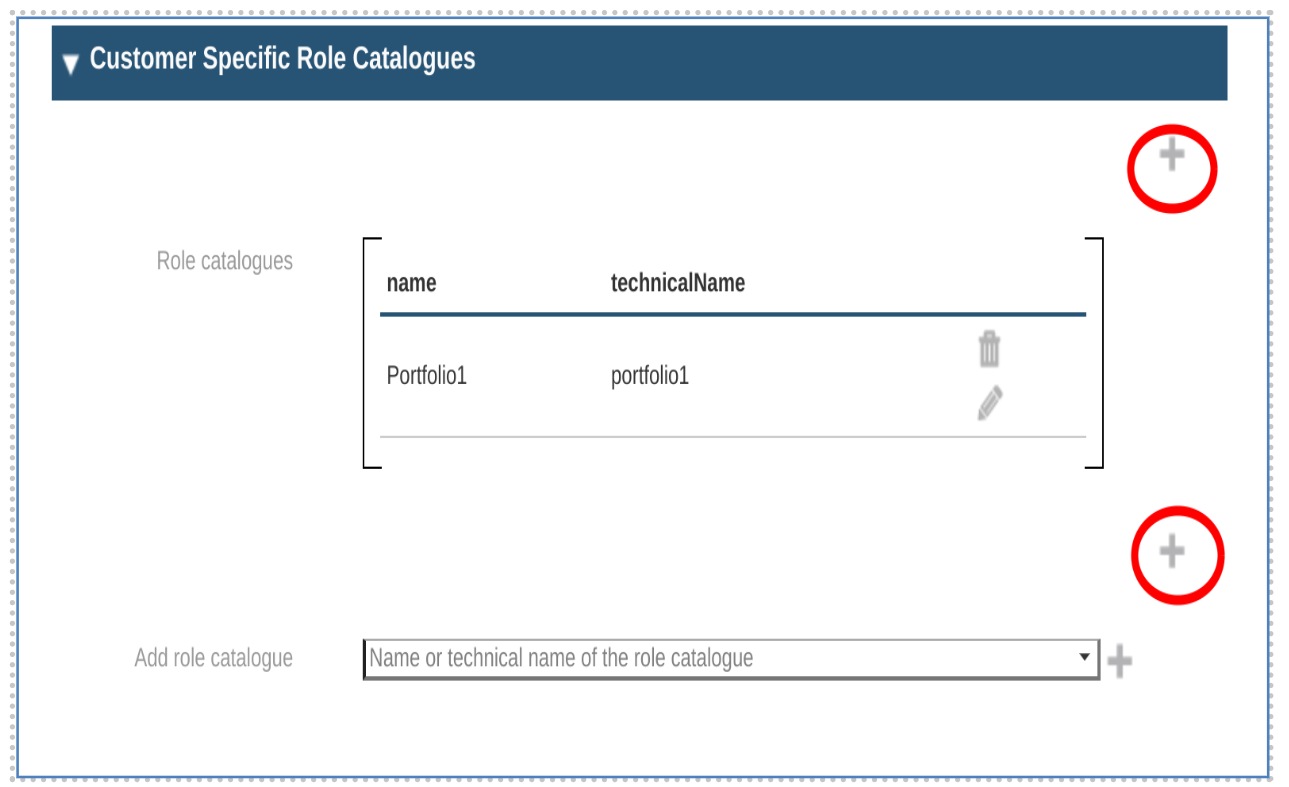The height and width of the screenshot is (787, 1289).
Task: Delete the Portfolio1 catalogue with trash icon
Action: 988,347
